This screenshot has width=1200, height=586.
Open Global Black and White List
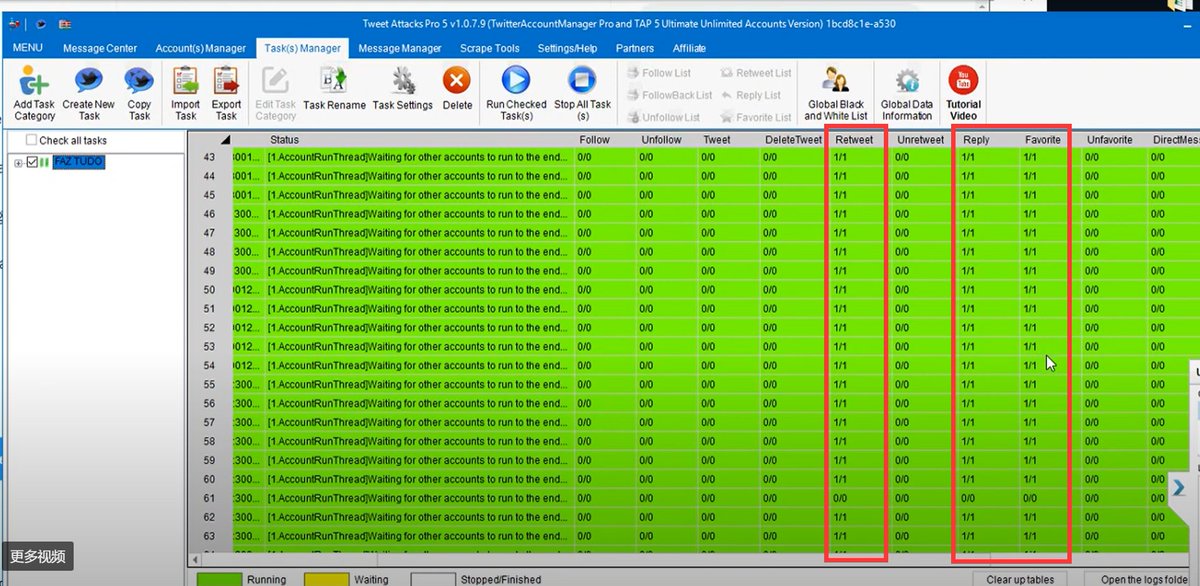point(835,94)
